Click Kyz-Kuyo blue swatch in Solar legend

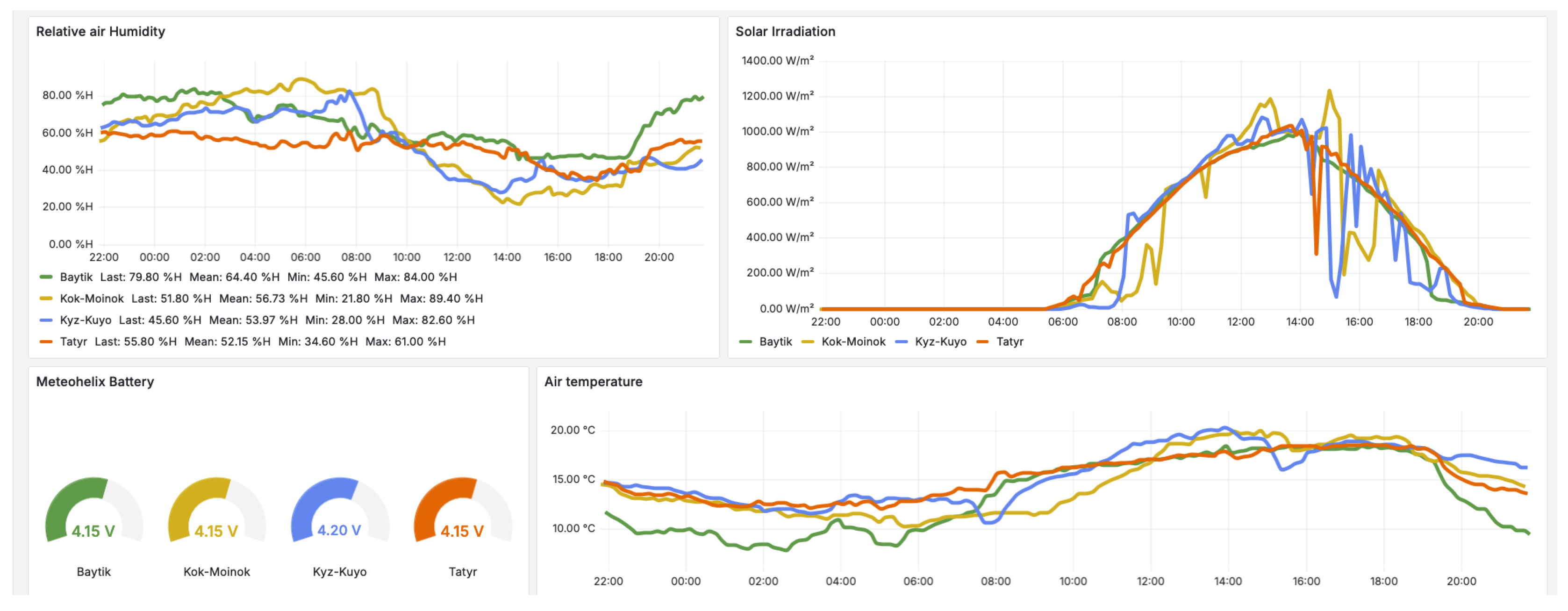(902, 342)
